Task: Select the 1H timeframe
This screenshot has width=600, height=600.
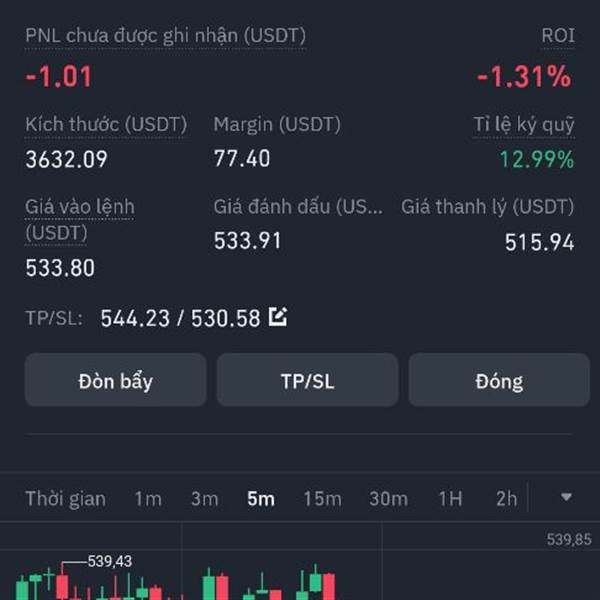Action: point(450,499)
